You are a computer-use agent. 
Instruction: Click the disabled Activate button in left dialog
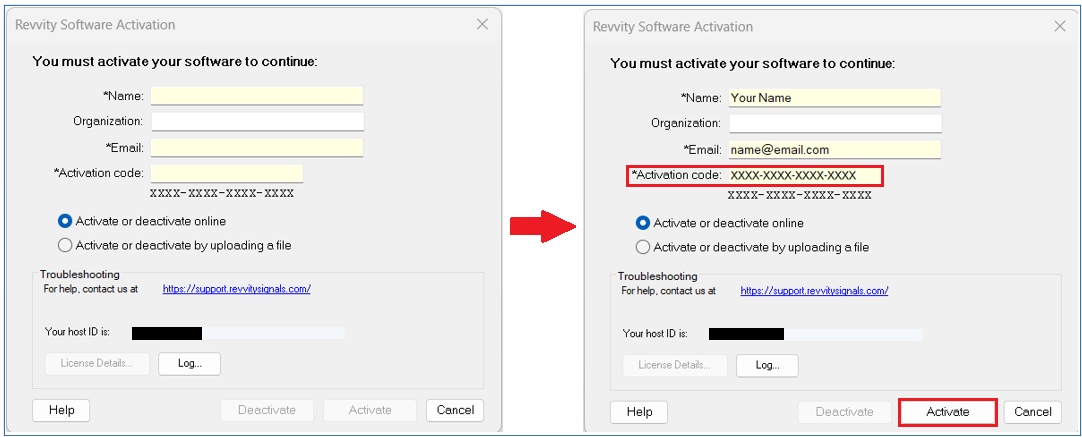tap(370, 410)
